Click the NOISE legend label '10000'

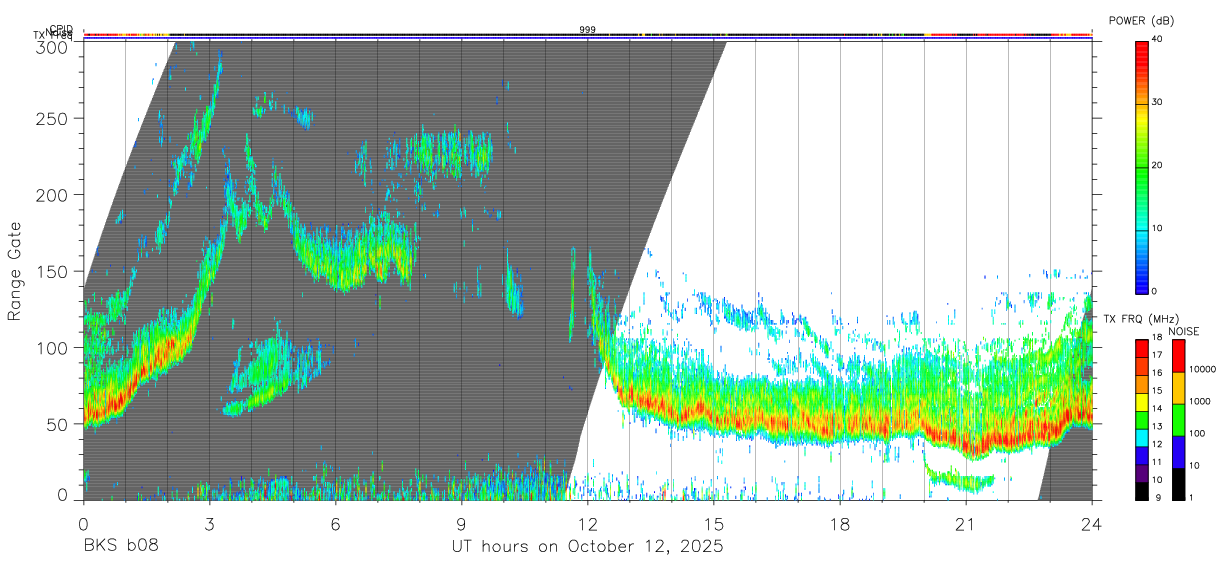coord(1204,369)
